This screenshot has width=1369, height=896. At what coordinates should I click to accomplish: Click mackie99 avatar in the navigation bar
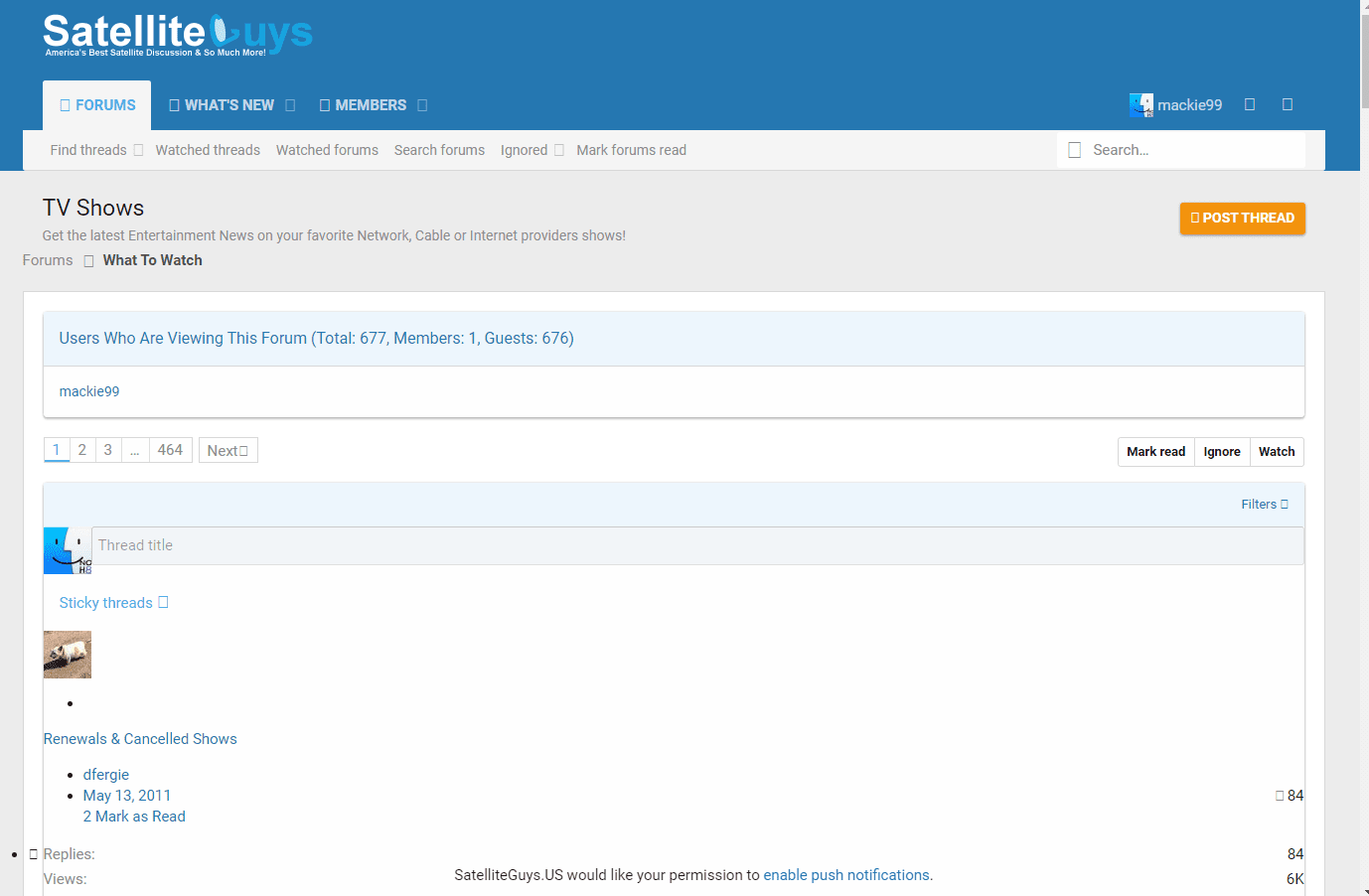(1141, 105)
